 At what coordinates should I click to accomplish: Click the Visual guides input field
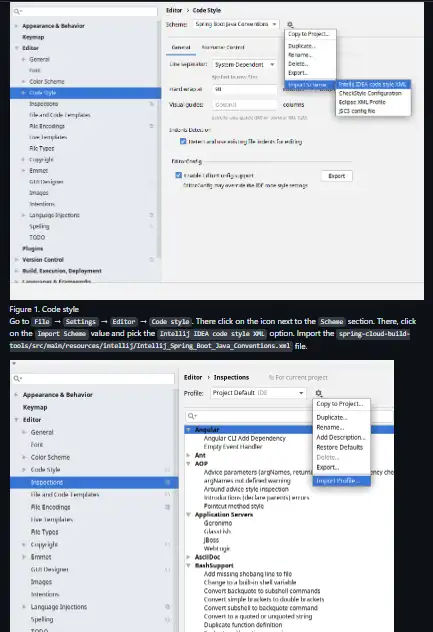point(245,105)
